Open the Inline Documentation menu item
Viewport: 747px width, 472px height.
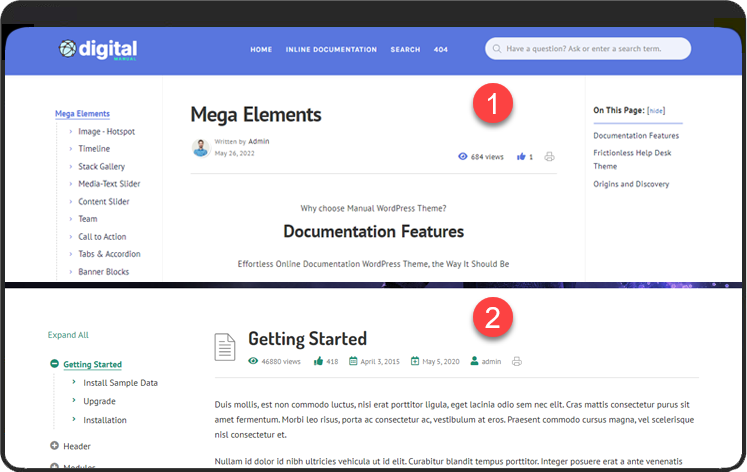331,49
